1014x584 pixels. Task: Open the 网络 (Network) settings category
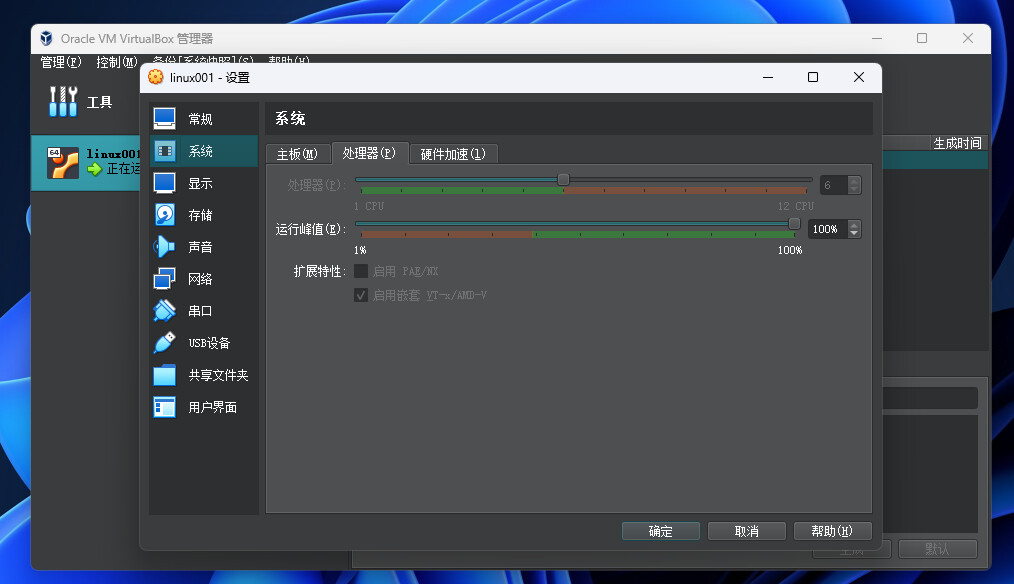(x=200, y=279)
